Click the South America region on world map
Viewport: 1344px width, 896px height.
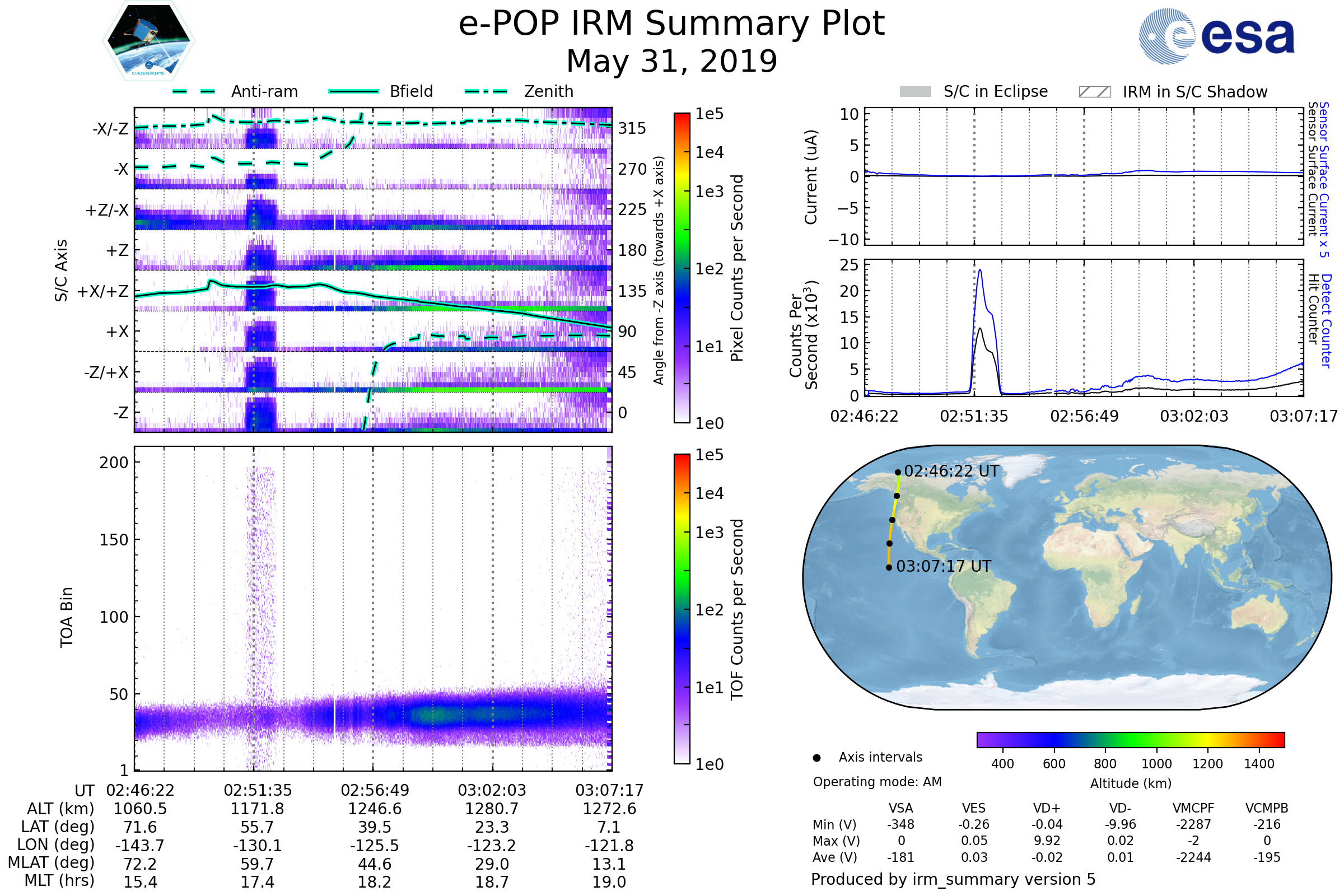980,606
